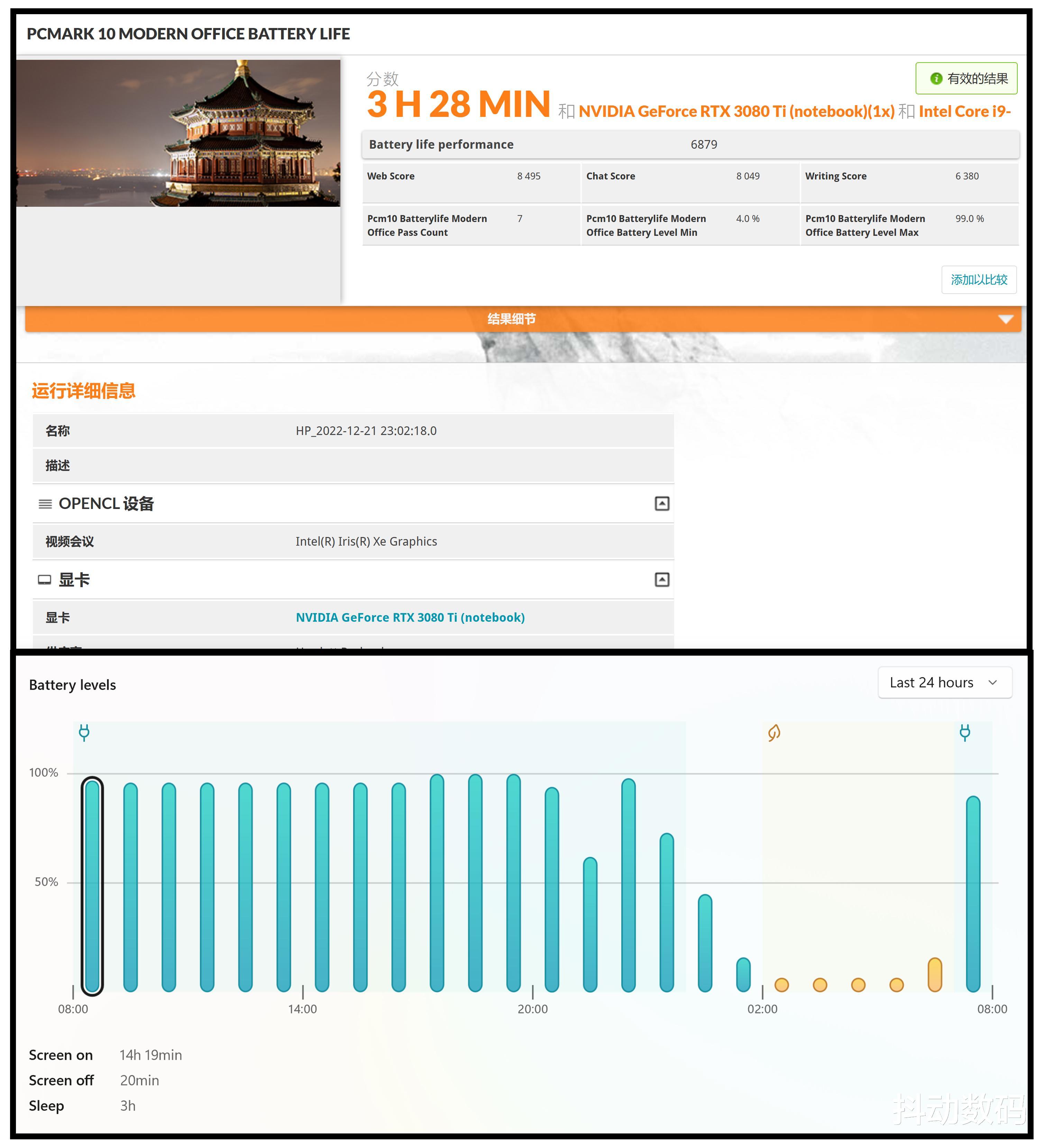This screenshot has height=1148, width=1045.
Task: Click the Battery life performance 6879 row
Action: coord(690,145)
